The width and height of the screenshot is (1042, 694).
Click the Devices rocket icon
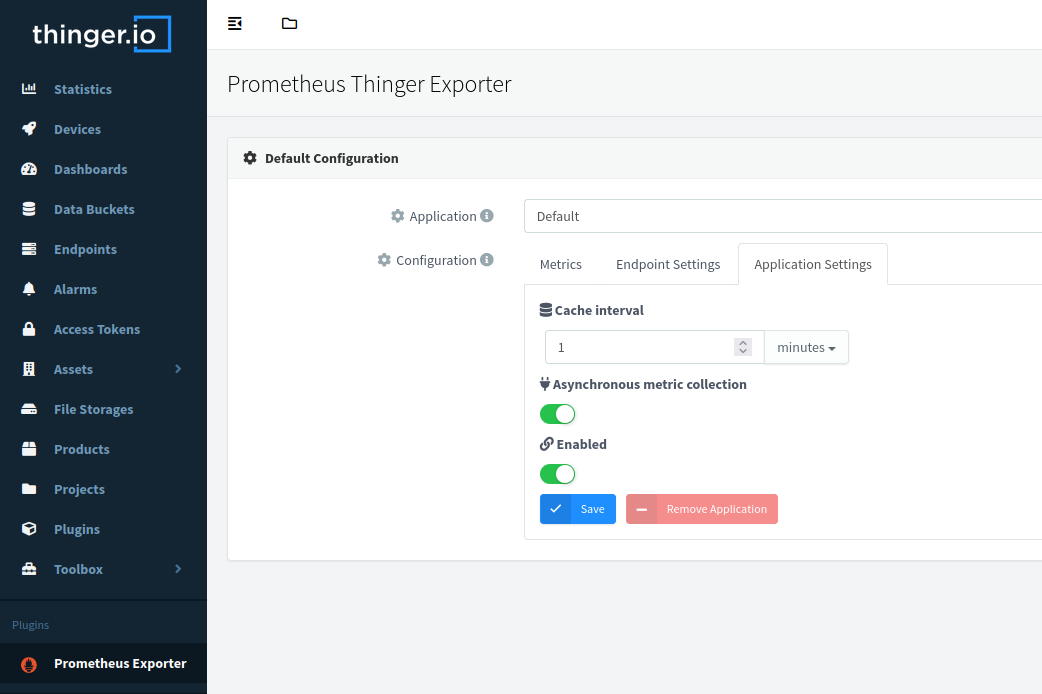pos(29,129)
